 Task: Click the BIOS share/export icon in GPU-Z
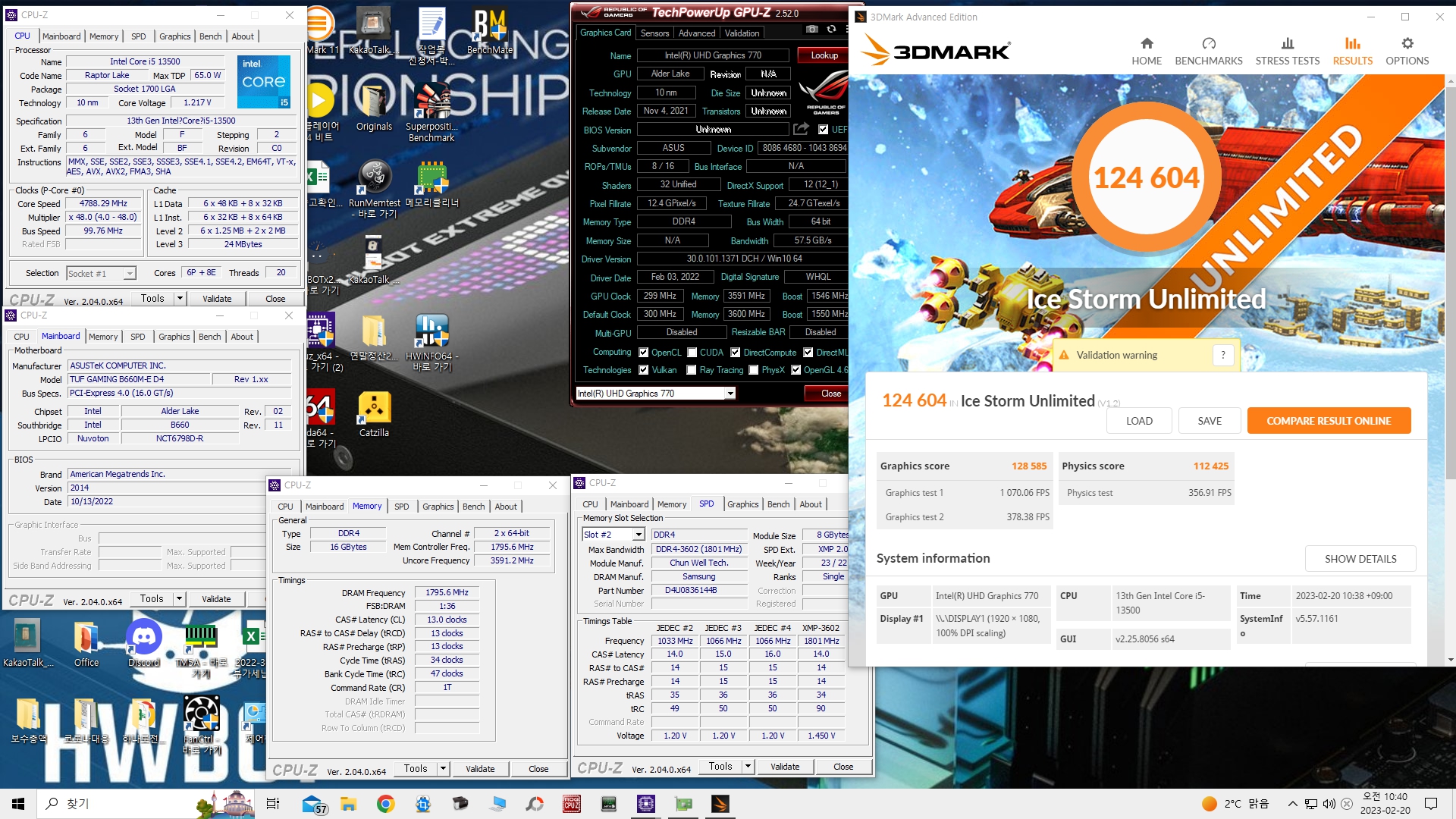tap(801, 130)
